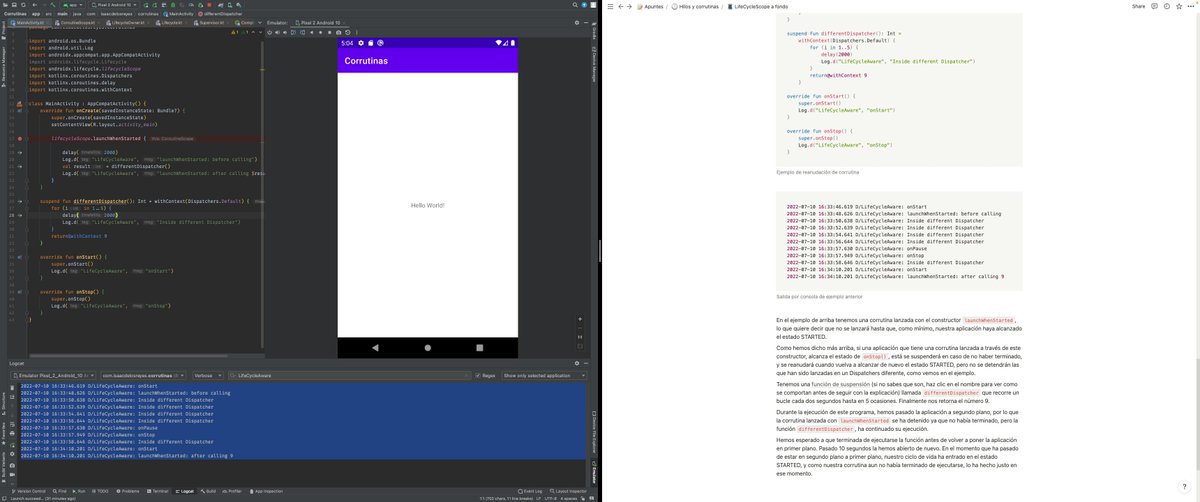Open the Terminal tool window

tap(159, 491)
